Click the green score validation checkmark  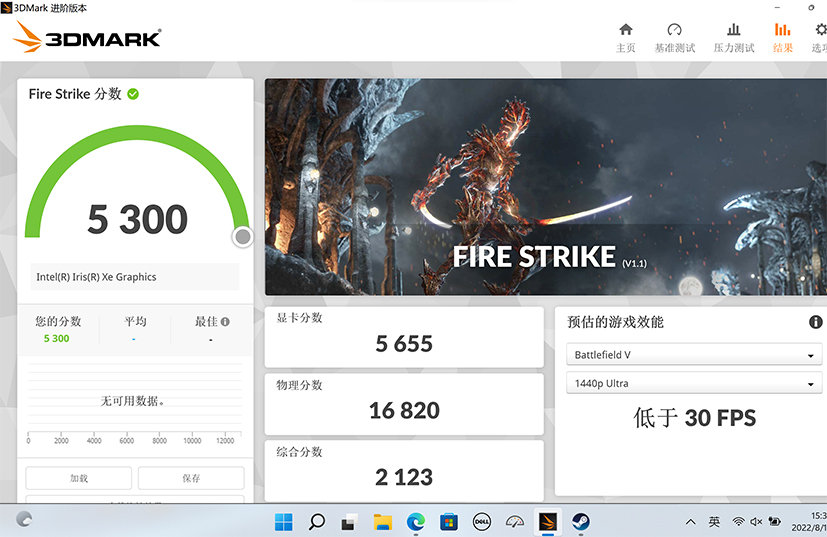click(x=133, y=94)
